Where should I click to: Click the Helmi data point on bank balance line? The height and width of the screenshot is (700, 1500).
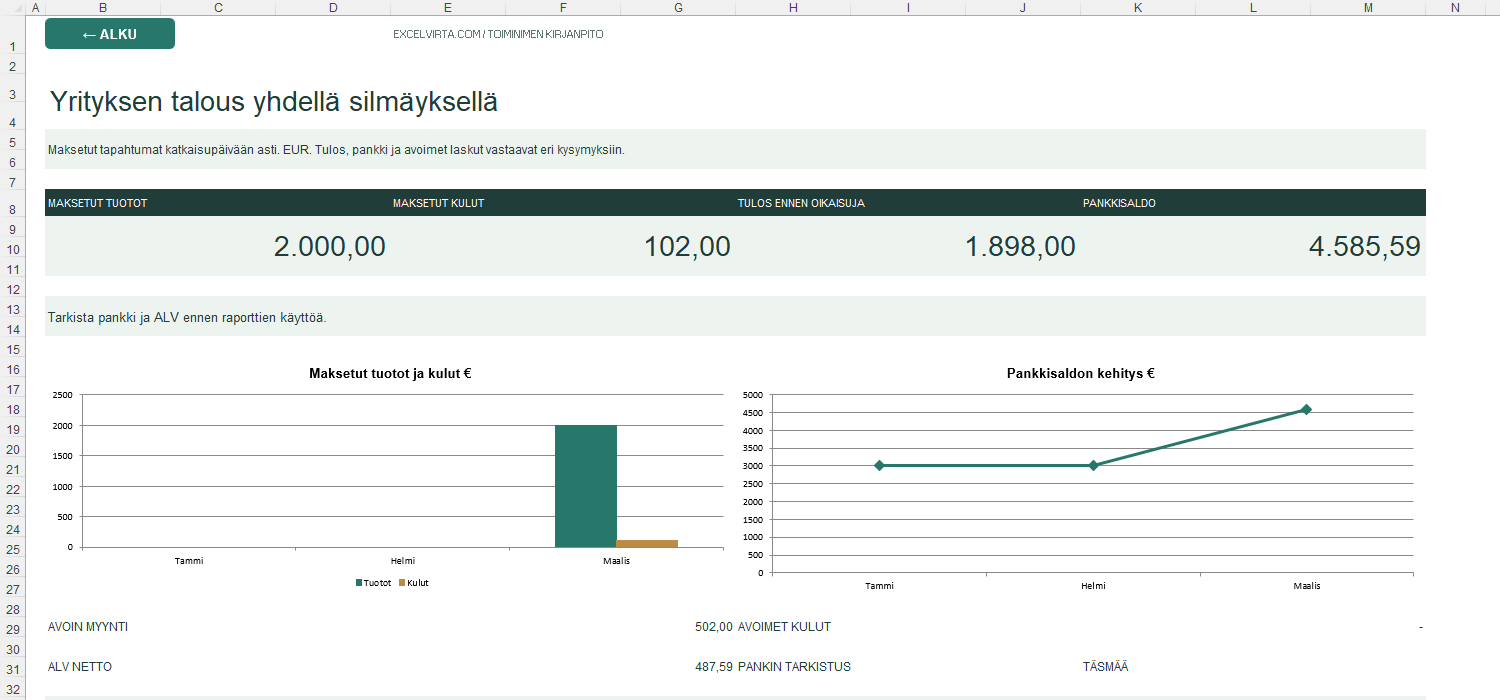pyautogui.click(x=1093, y=465)
